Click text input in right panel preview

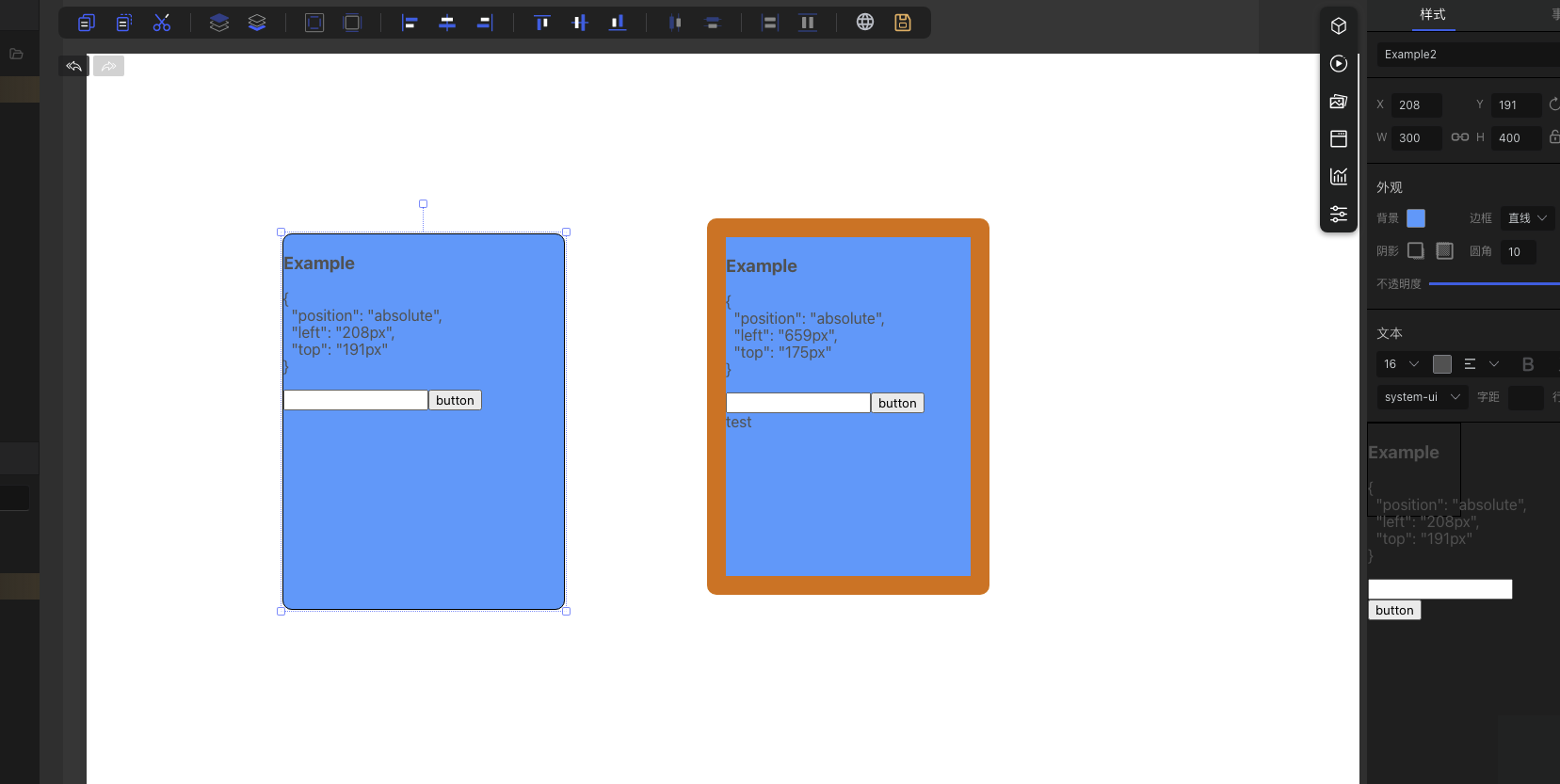click(1440, 589)
